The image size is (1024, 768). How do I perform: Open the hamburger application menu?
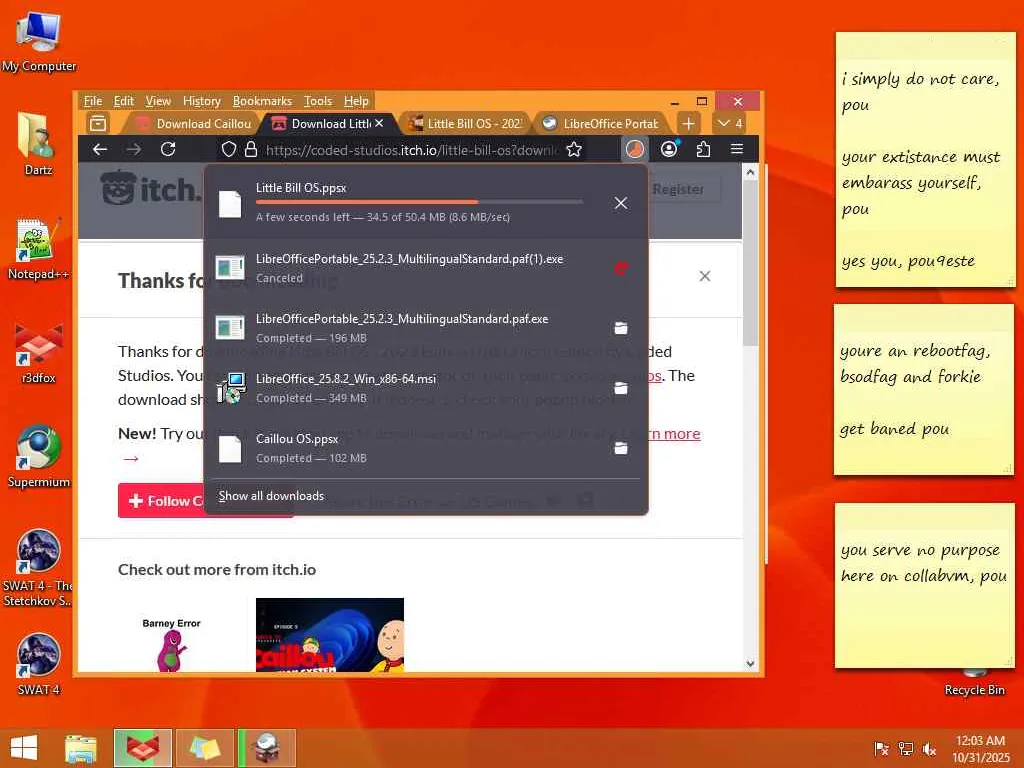pos(737,150)
